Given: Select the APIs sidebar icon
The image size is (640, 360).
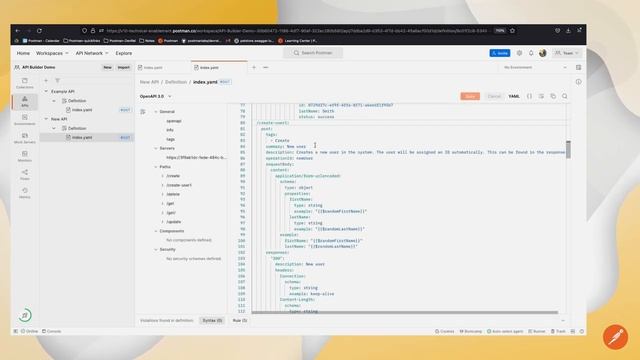Looking at the screenshot, I should click(24, 101).
